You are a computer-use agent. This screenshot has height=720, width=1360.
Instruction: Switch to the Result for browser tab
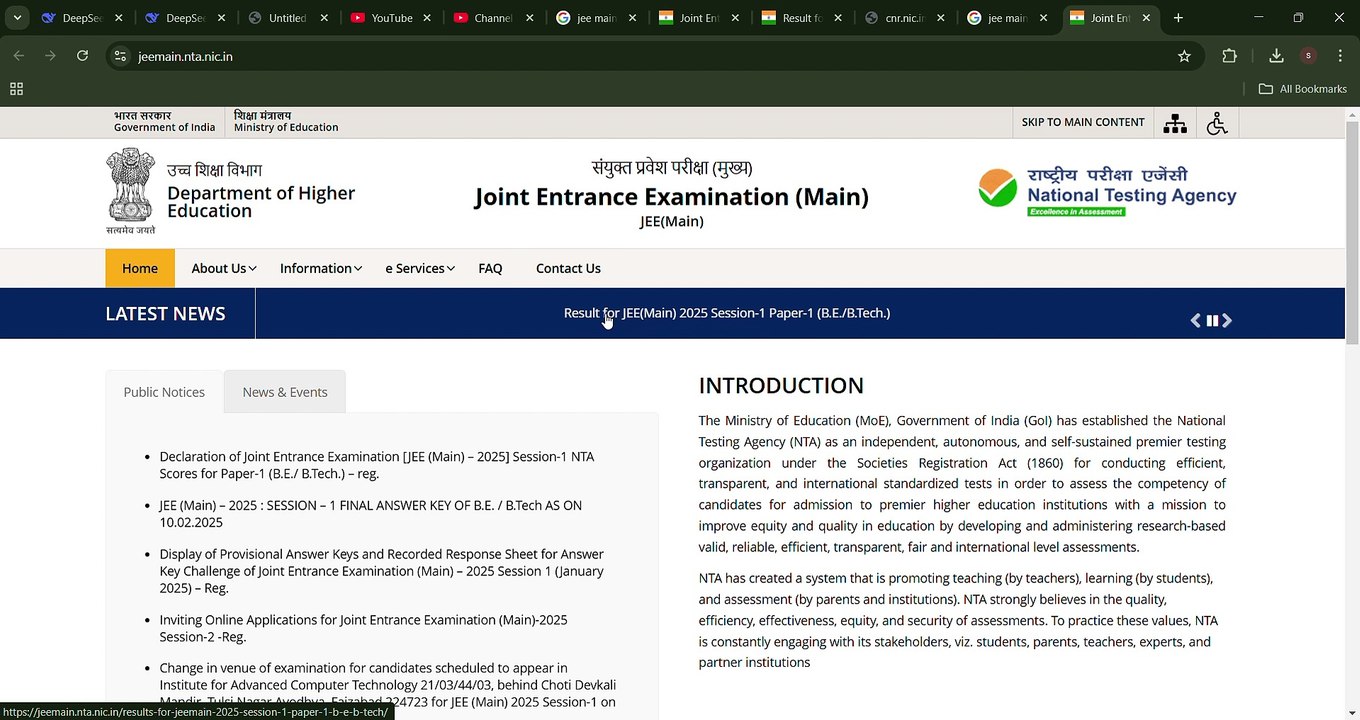coord(801,18)
